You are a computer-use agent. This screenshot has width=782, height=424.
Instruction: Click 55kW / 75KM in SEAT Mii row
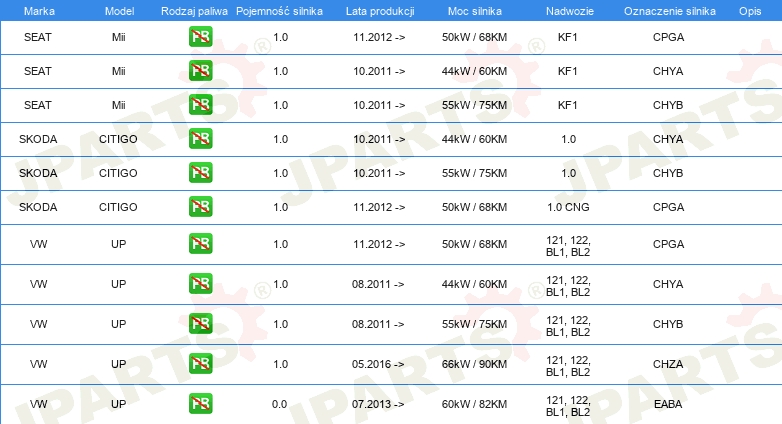(x=474, y=105)
